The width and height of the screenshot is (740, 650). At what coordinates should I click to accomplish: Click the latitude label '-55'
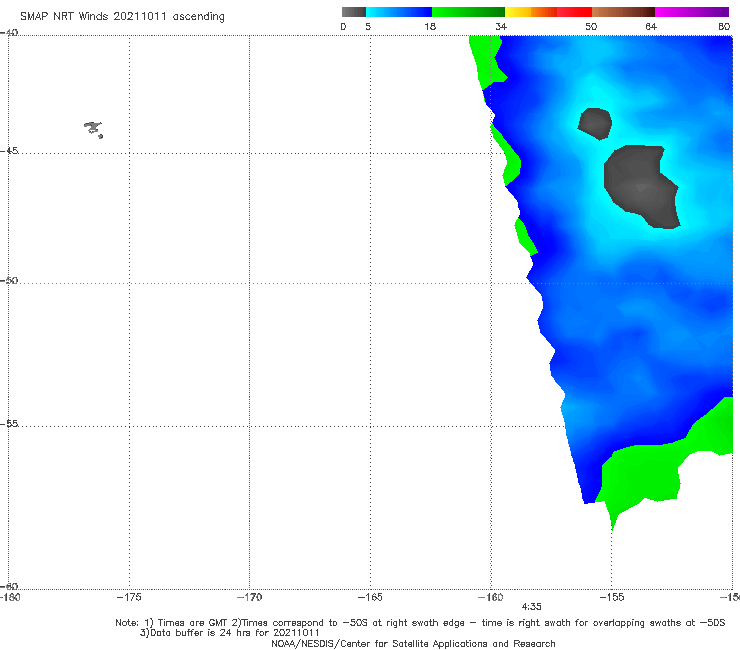pos(9,424)
